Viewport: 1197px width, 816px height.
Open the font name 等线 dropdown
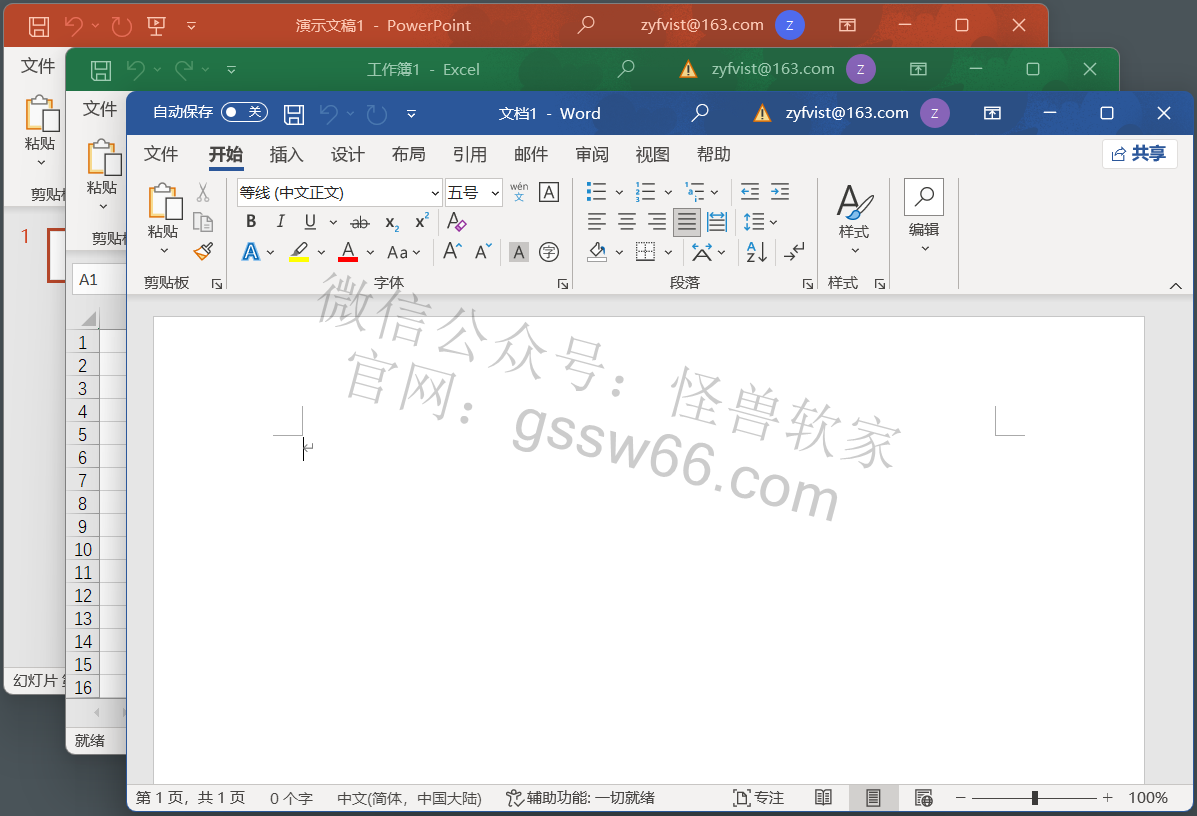[x=435, y=193]
